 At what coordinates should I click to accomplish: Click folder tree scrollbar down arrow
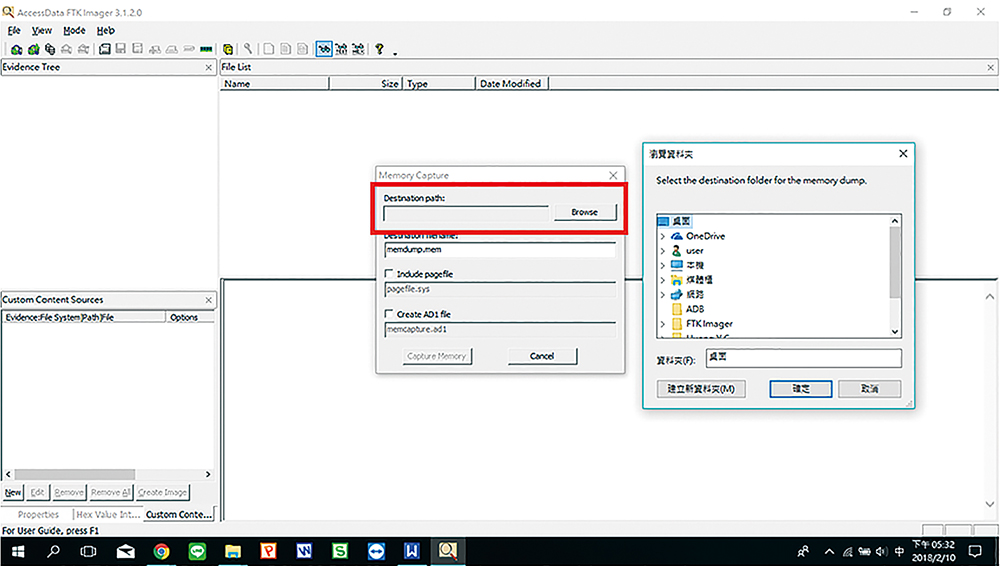(x=895, y=331)
